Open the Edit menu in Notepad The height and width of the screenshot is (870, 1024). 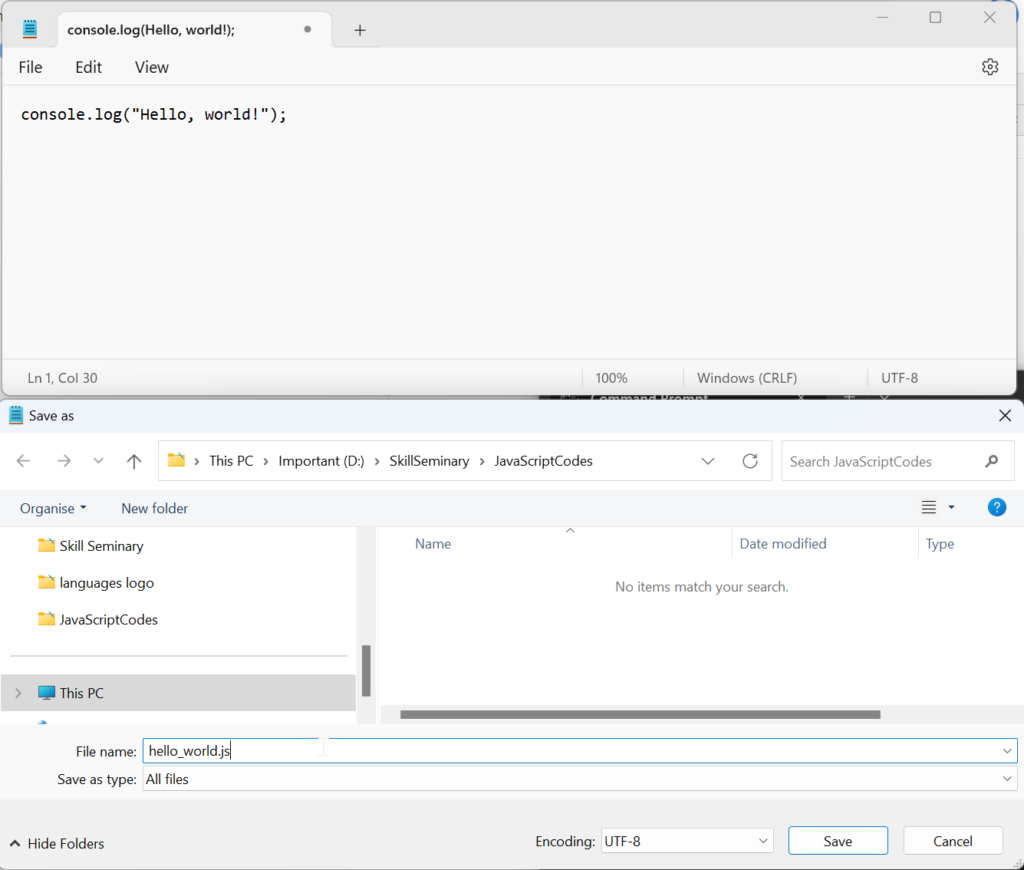click(x=88, y=67)
